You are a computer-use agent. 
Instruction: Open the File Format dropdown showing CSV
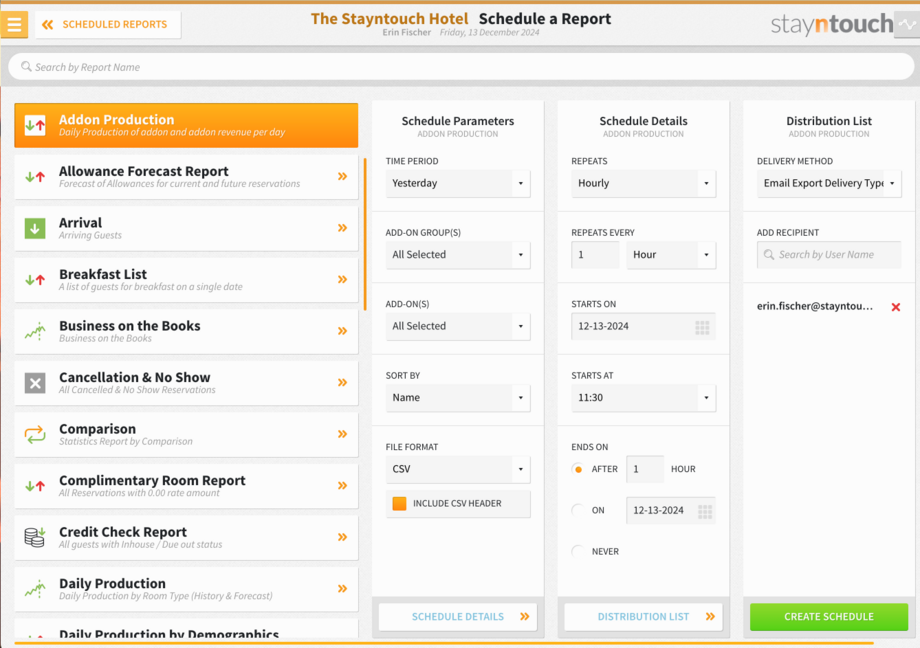(x=458, y=470)
